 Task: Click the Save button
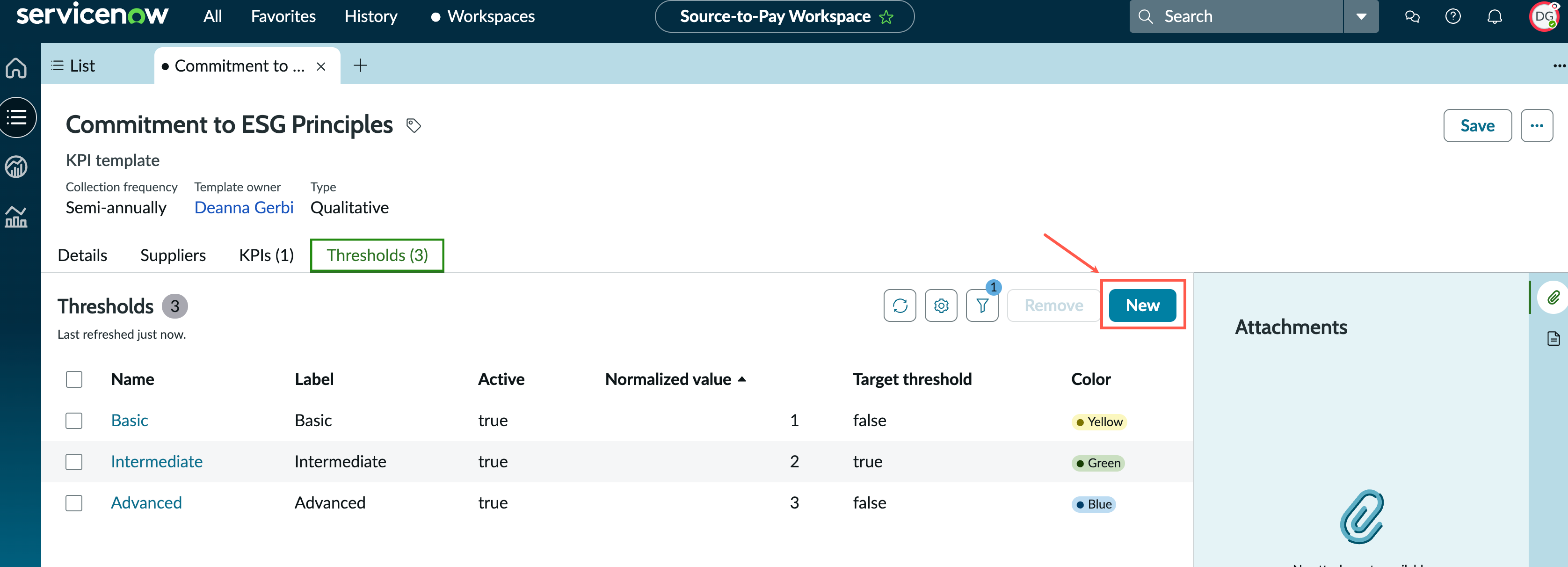pyautogui.click(x=1477, y=125)
